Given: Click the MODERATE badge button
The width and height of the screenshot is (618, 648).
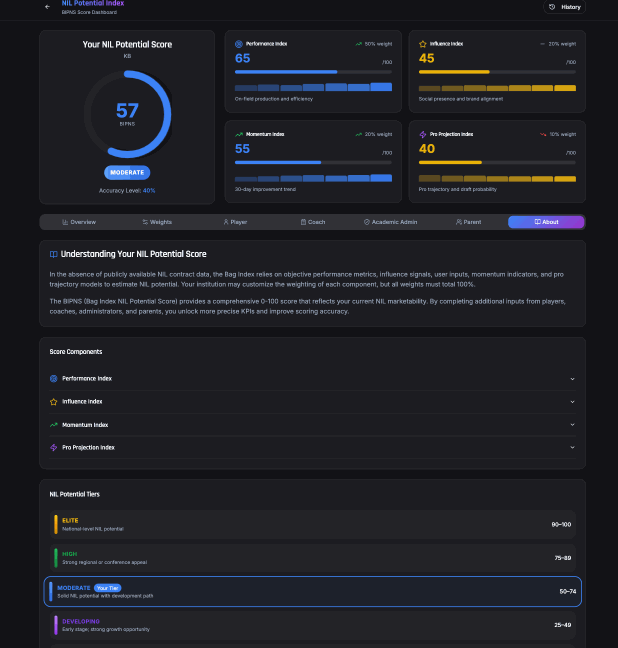Looking at the screenshot, I should tap(127, 172).
